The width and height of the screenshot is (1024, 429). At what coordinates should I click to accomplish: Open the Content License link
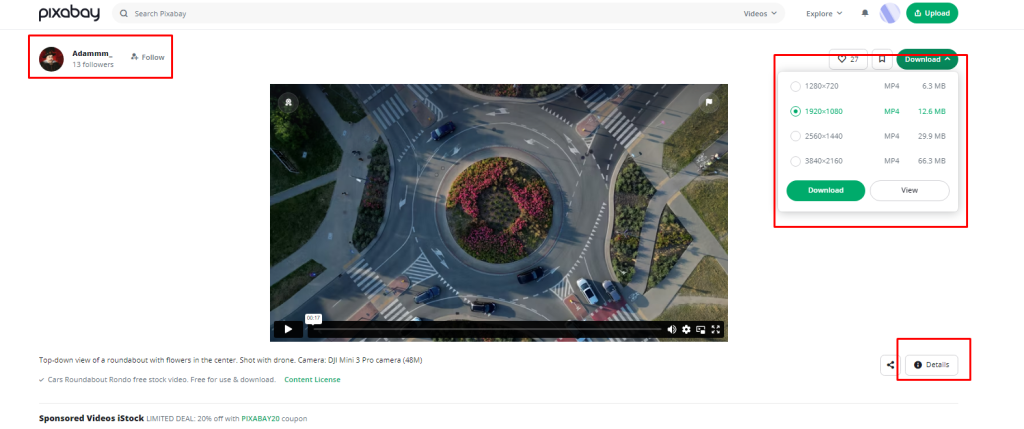coord(312,379)
